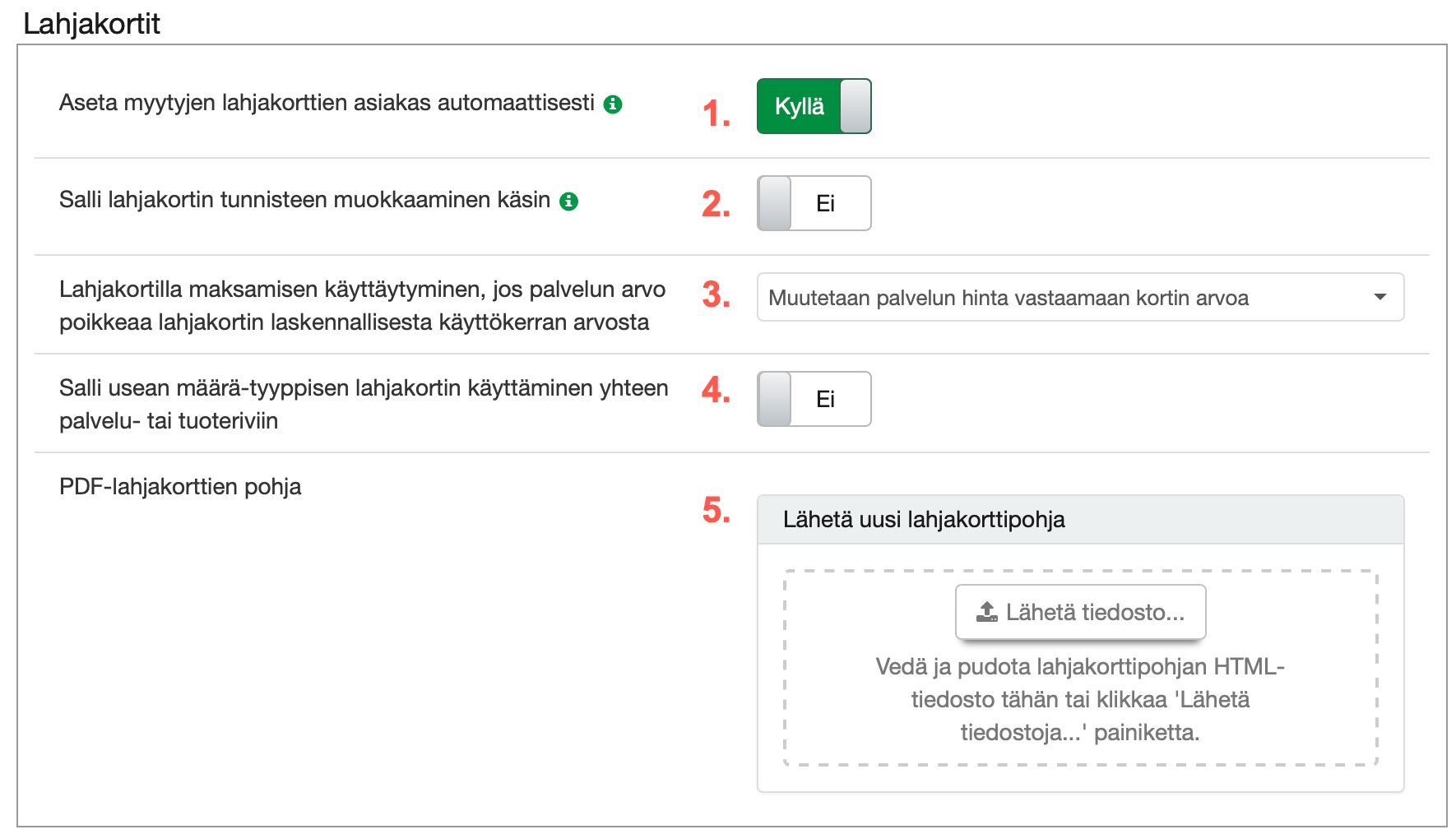Image resolution: width=1456 pixels, height=834 pixels.
Task: Click the 'Lahjakortilla maksamisen käyttäytyminen' label text
Action: click(x=362, y=305)
